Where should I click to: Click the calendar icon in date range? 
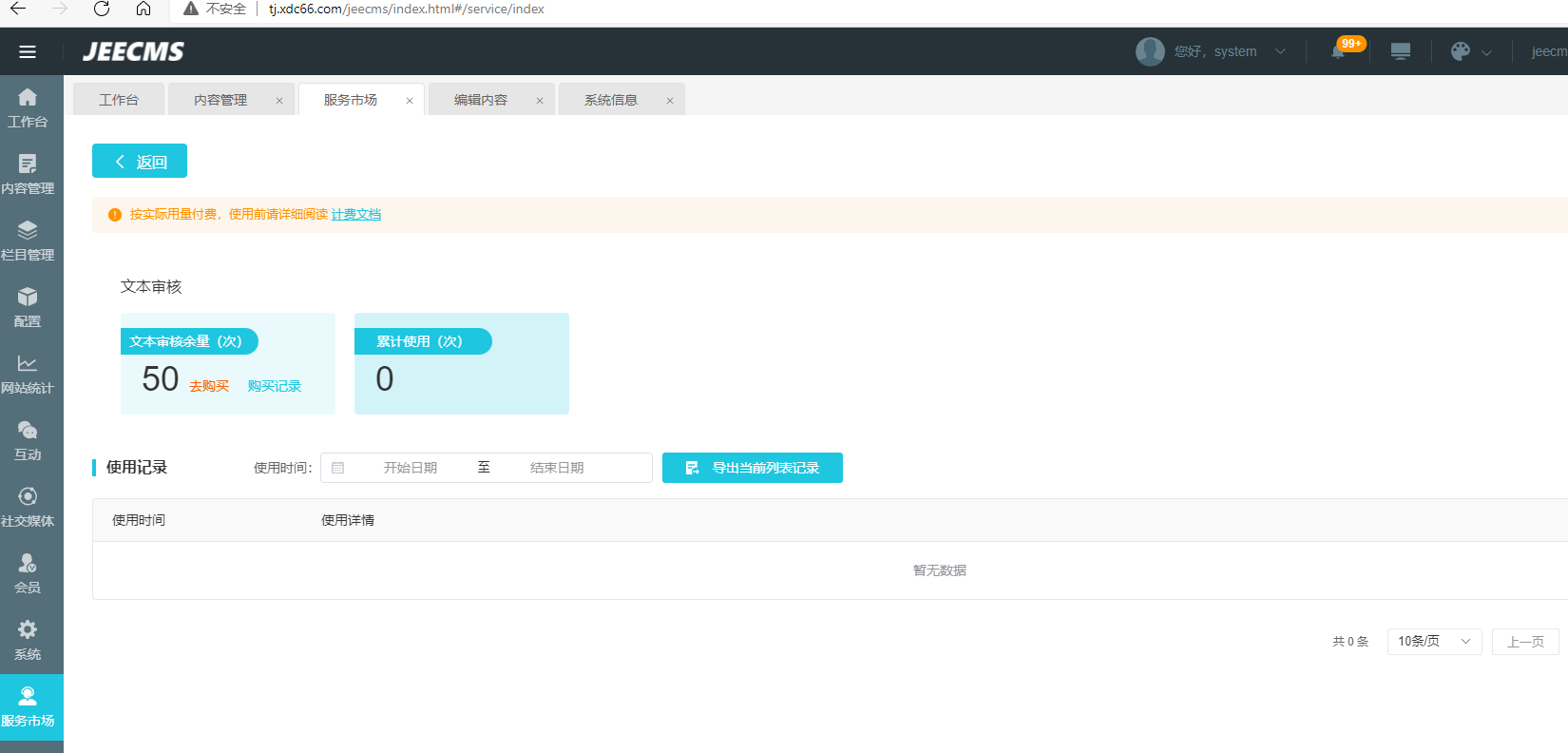[x=338, y=468]
